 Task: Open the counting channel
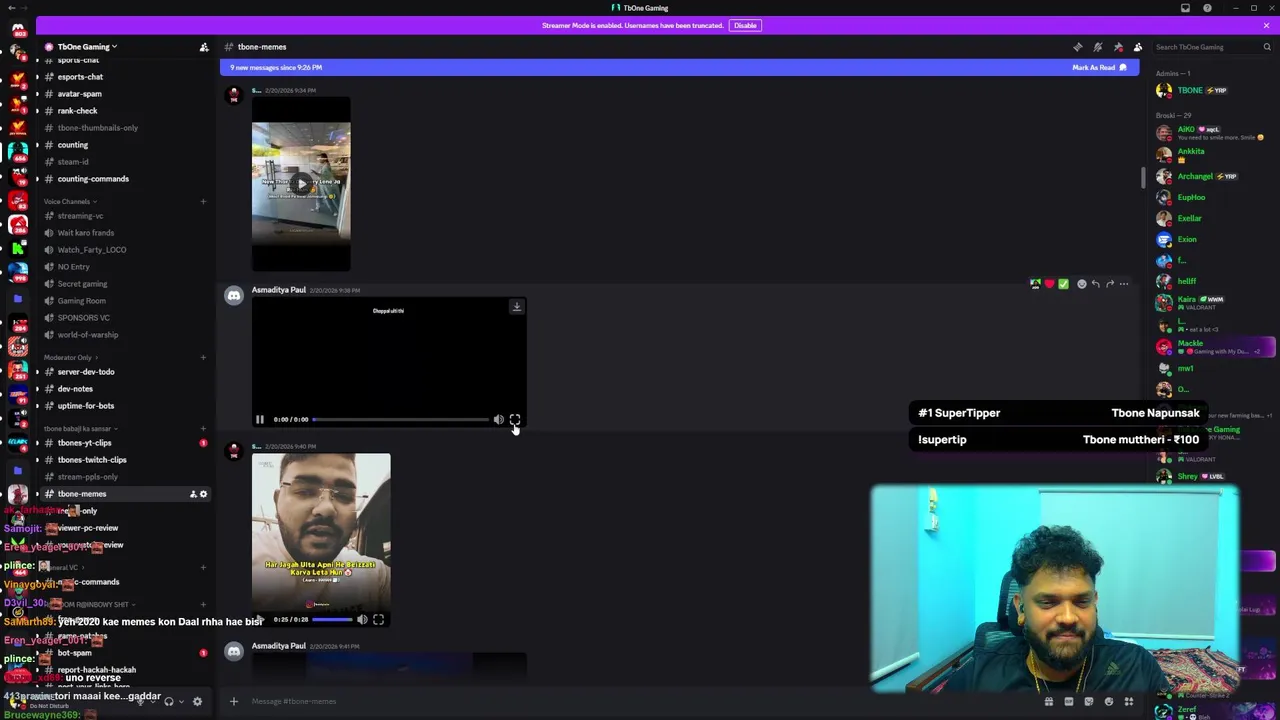[72, 145]
